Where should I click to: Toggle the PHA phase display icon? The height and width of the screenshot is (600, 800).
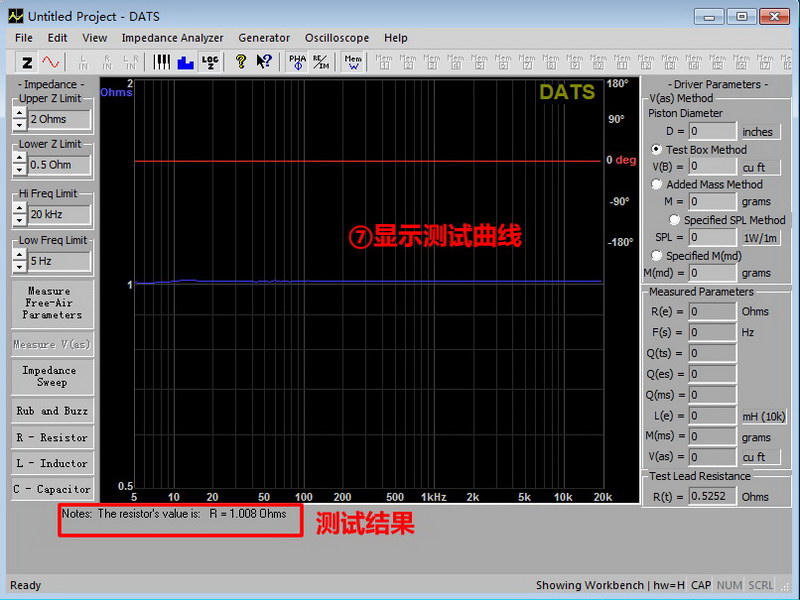pyautogui.click(x=297, y=62)
